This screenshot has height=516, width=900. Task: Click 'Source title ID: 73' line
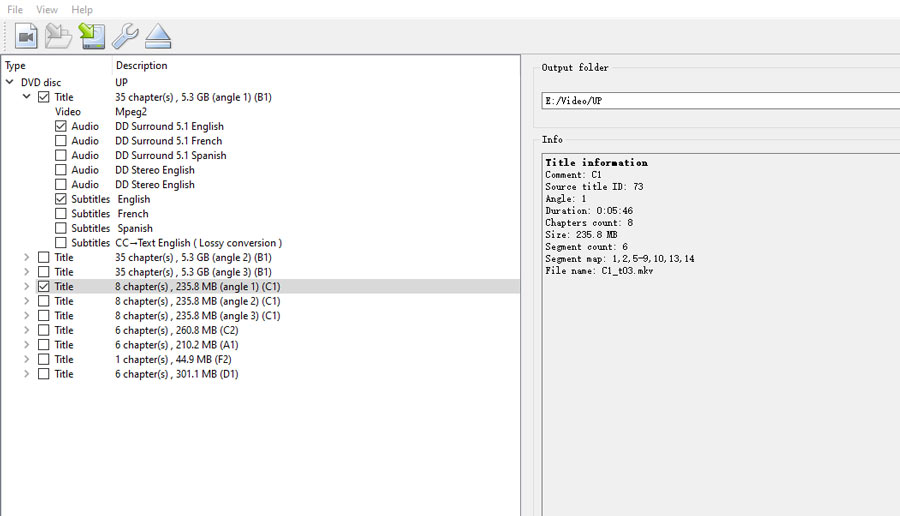click(x=594, y=187)
